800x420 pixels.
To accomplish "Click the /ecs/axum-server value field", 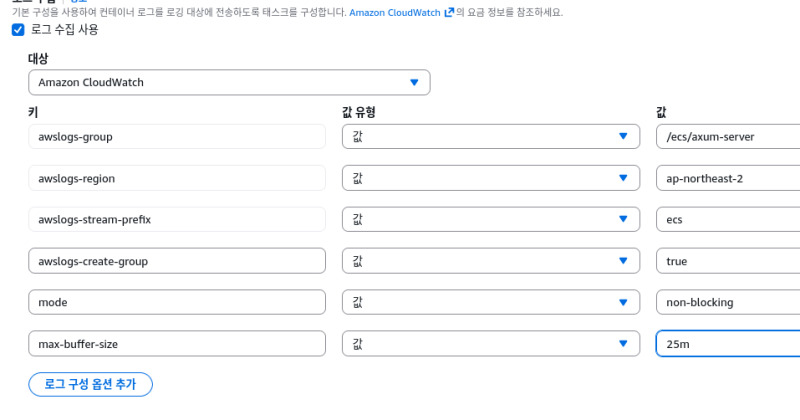I will pyautogui.click(x=728, y=136).
